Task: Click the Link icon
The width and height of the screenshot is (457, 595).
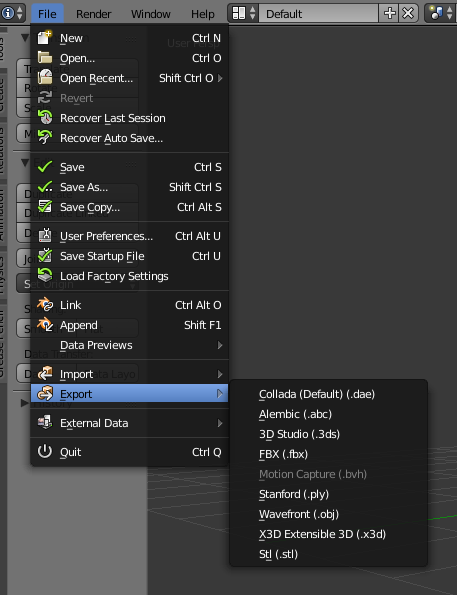Action: [x=45, y=305]
